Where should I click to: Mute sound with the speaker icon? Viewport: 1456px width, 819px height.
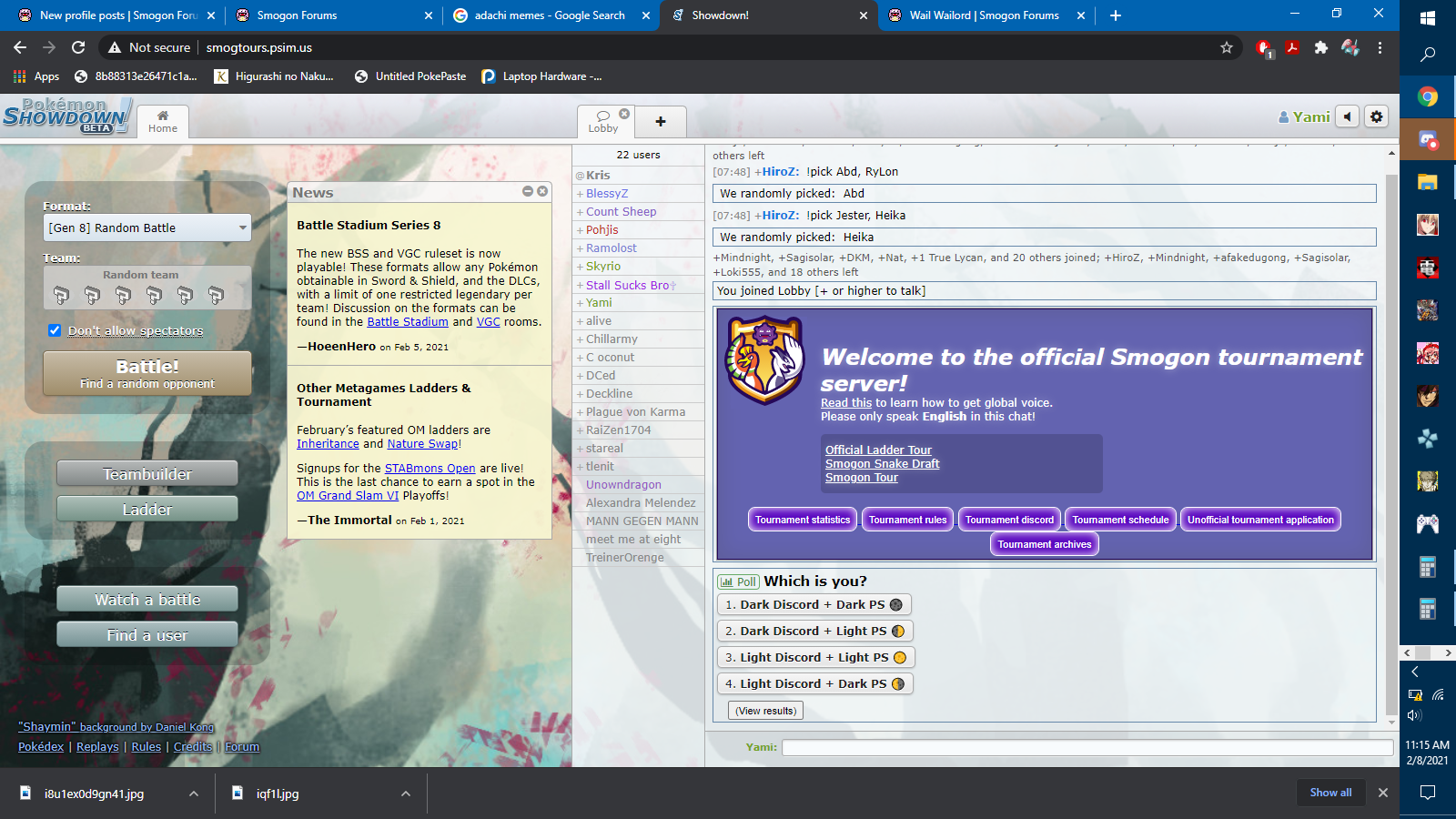pos(1348,116)
